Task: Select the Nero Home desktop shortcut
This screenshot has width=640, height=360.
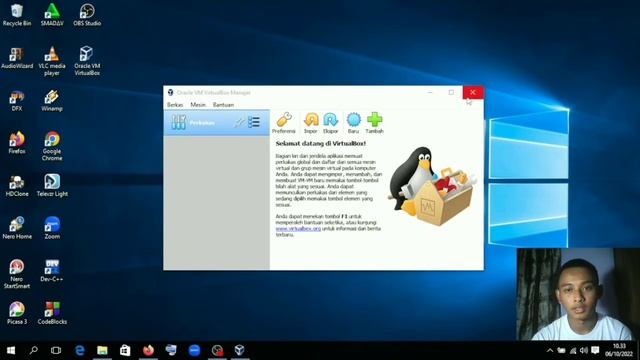Action: click(17, 229)
